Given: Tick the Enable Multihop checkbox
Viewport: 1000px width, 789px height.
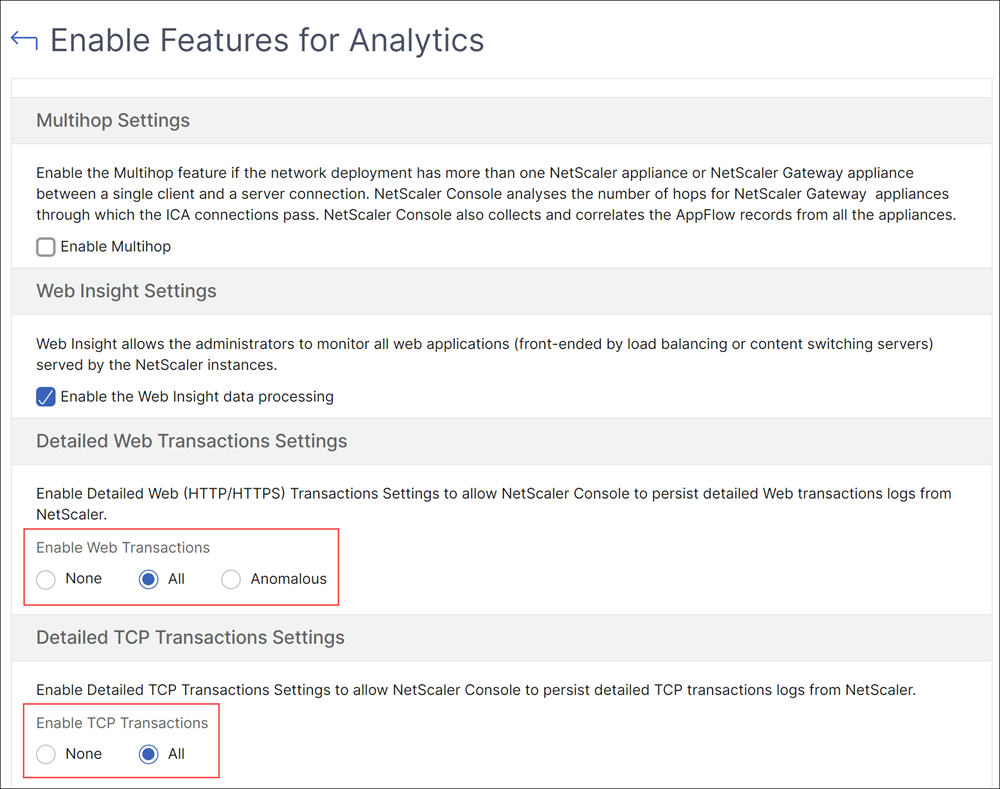Looking at the screenshot, I should 46,247.
